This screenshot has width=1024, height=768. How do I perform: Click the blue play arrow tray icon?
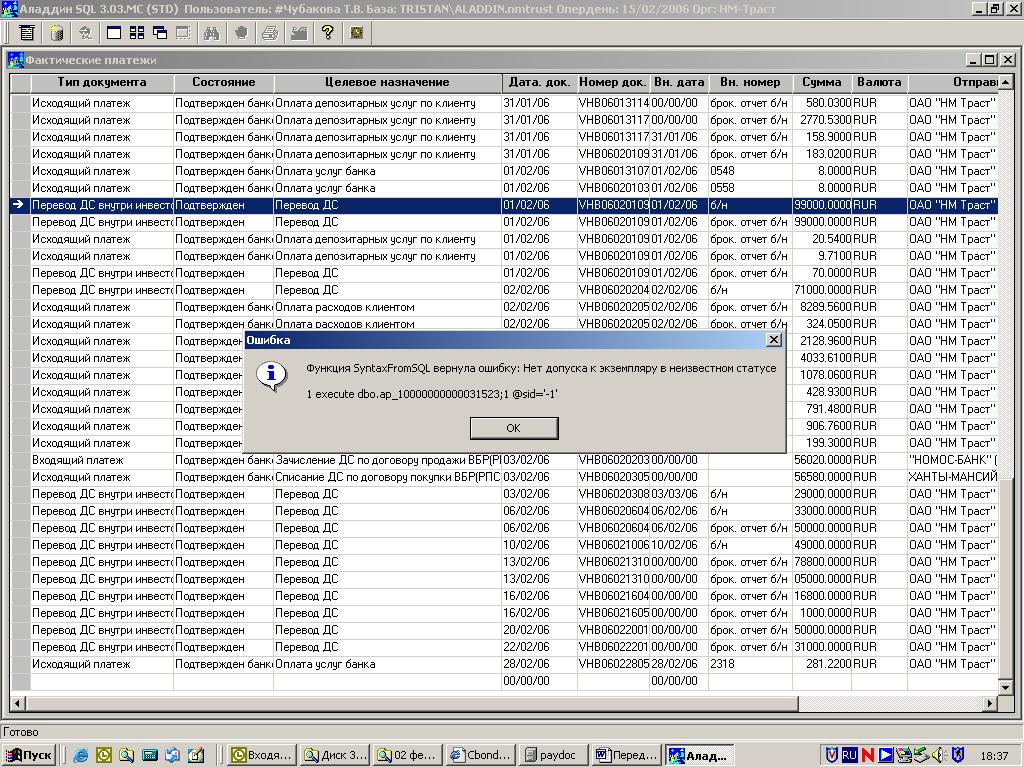[x=886, y=755]
